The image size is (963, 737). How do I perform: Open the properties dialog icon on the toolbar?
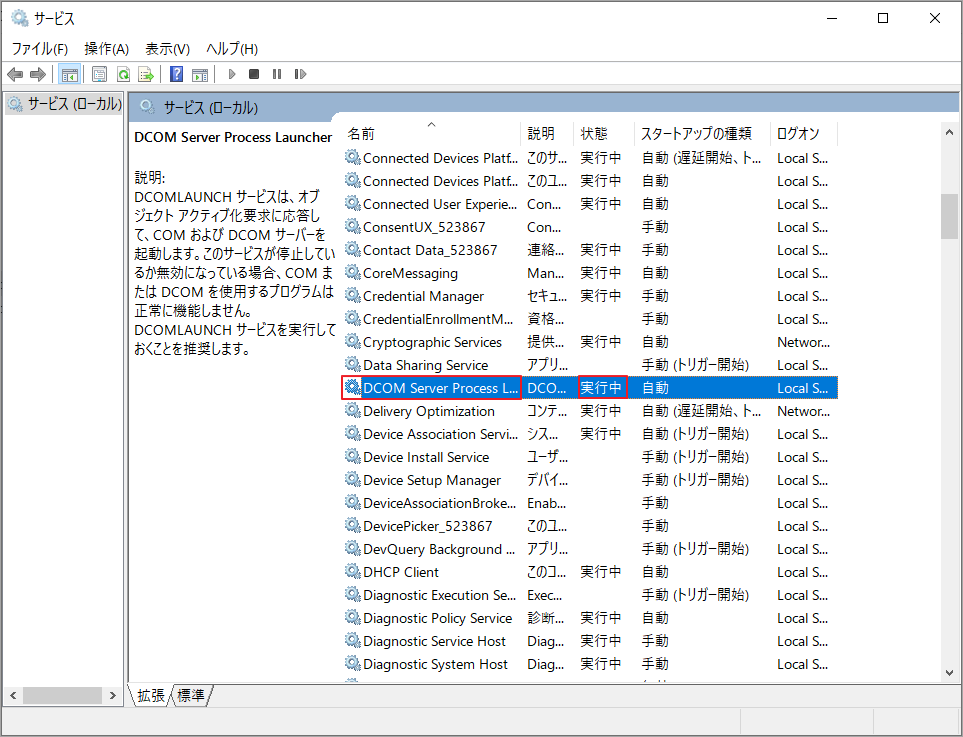coord(100,74)
